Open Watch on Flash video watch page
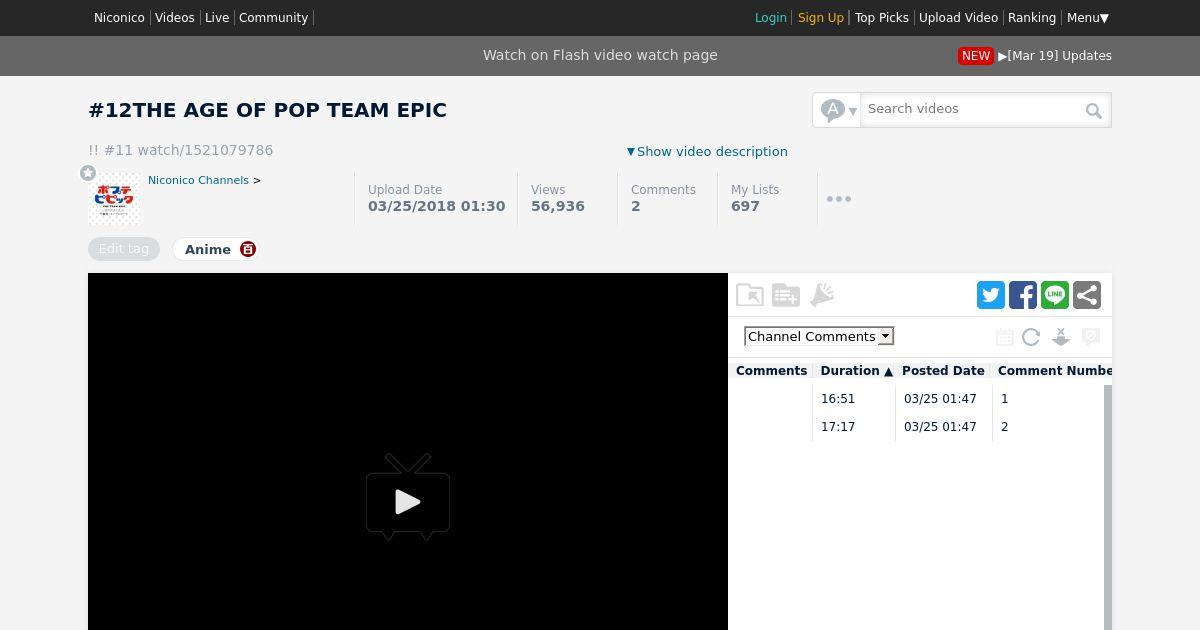1200x630 pixels. (600, 55)
